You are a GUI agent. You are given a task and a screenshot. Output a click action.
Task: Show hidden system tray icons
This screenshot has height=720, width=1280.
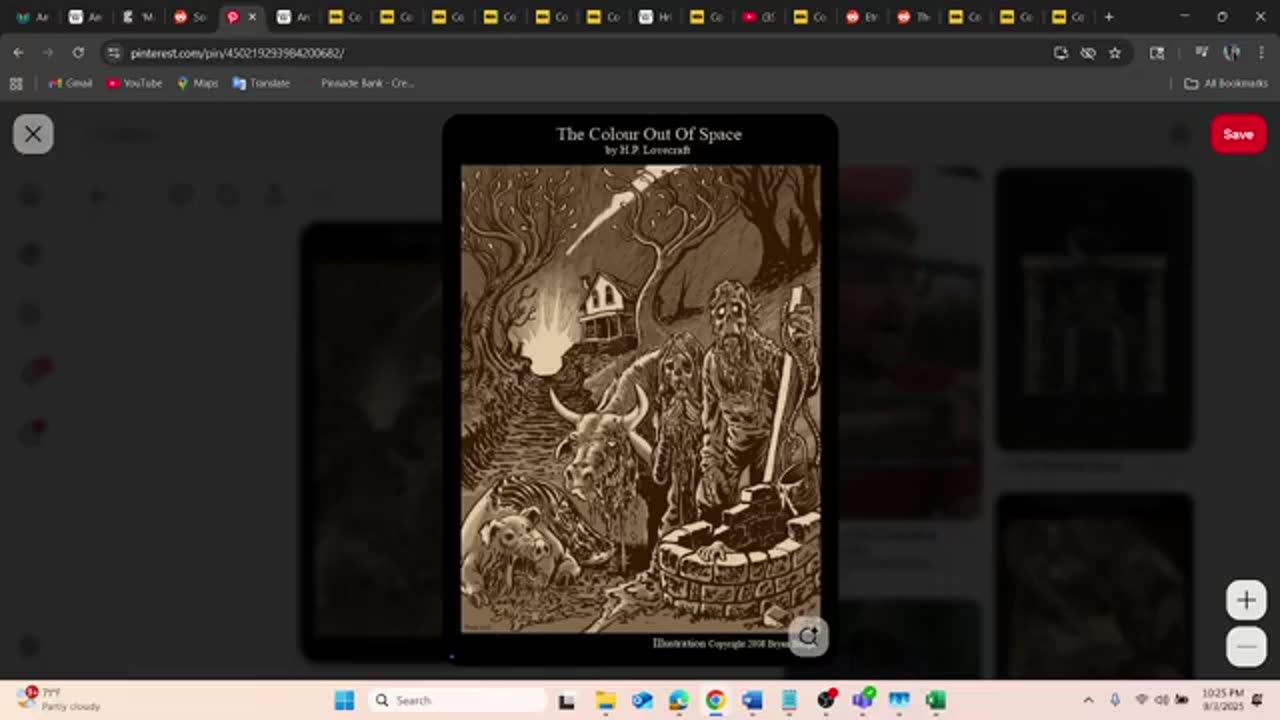[1088, 700]
